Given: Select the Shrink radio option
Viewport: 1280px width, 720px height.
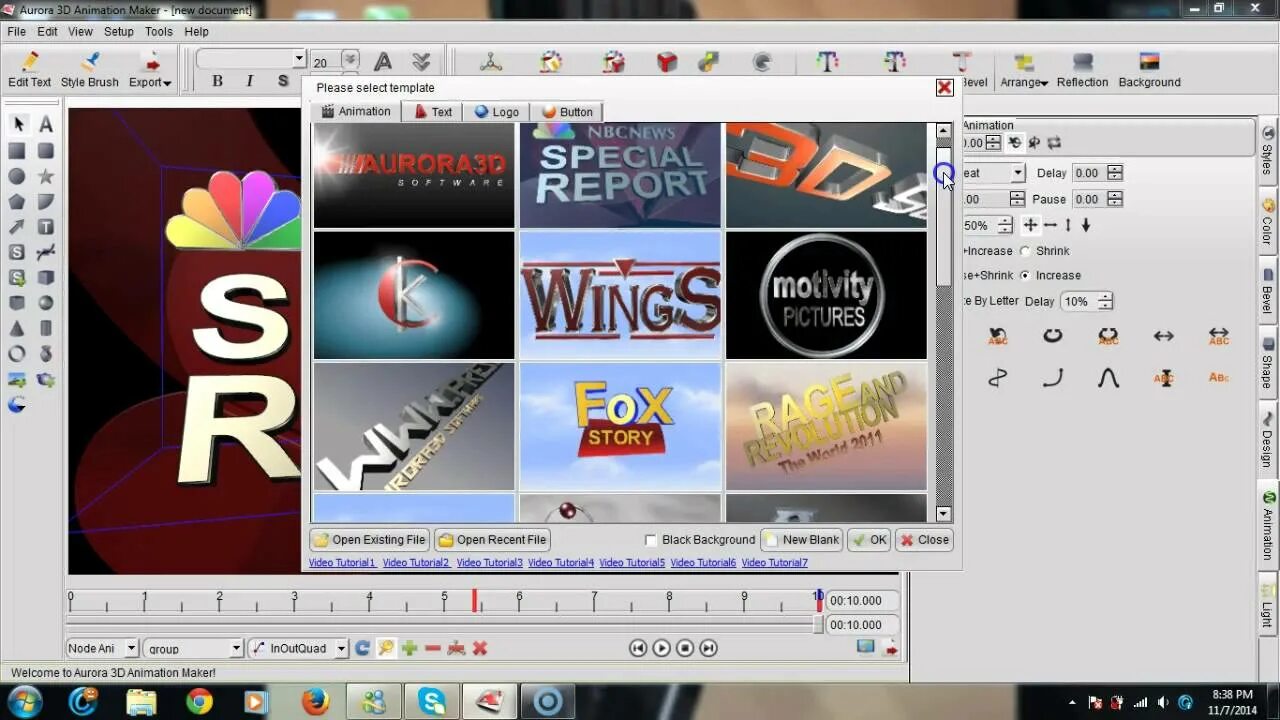Looking at the screenshot, I should (x=1025, y=251).
